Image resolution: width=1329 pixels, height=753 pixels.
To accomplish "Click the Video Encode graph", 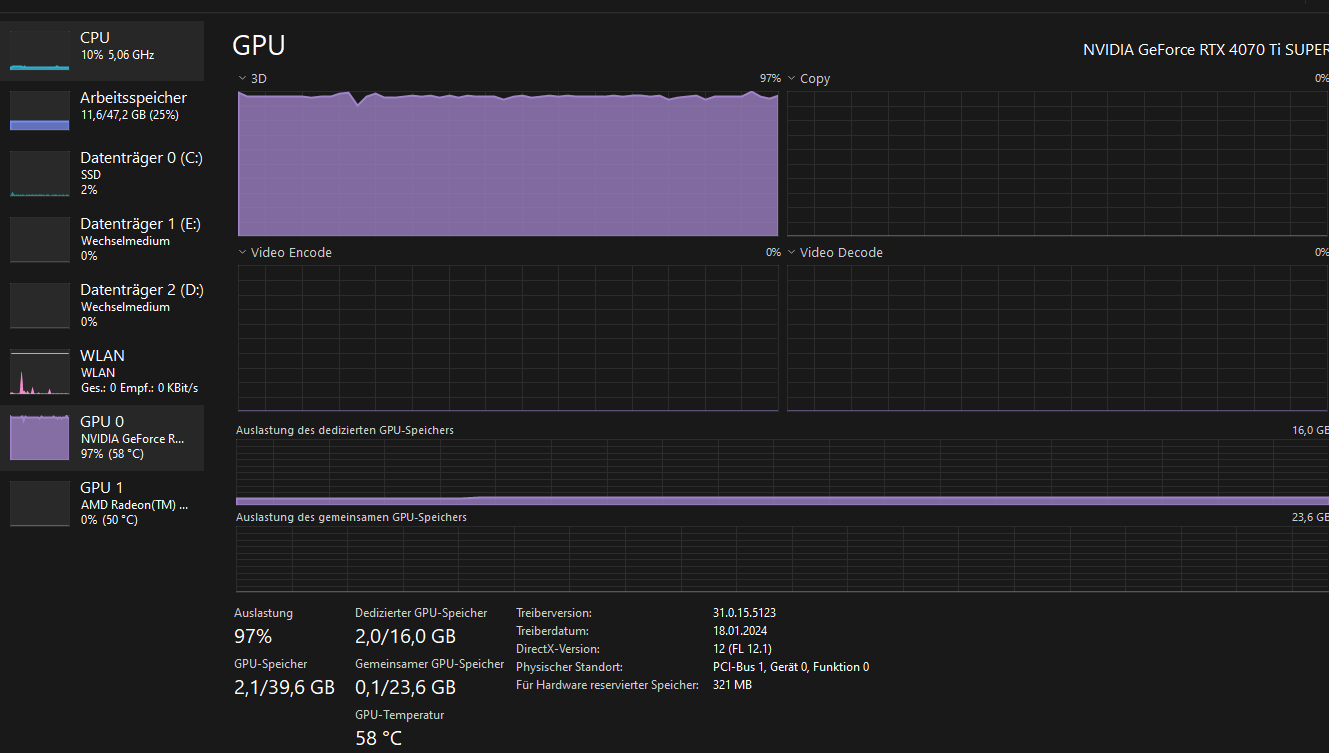I will 508,338.
